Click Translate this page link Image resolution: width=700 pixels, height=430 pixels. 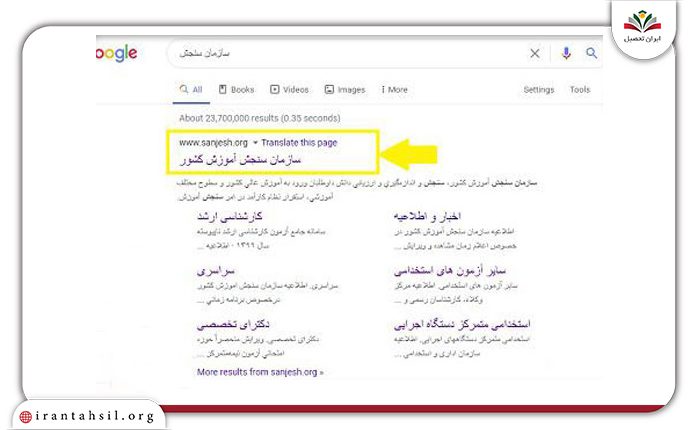[299, 143]
